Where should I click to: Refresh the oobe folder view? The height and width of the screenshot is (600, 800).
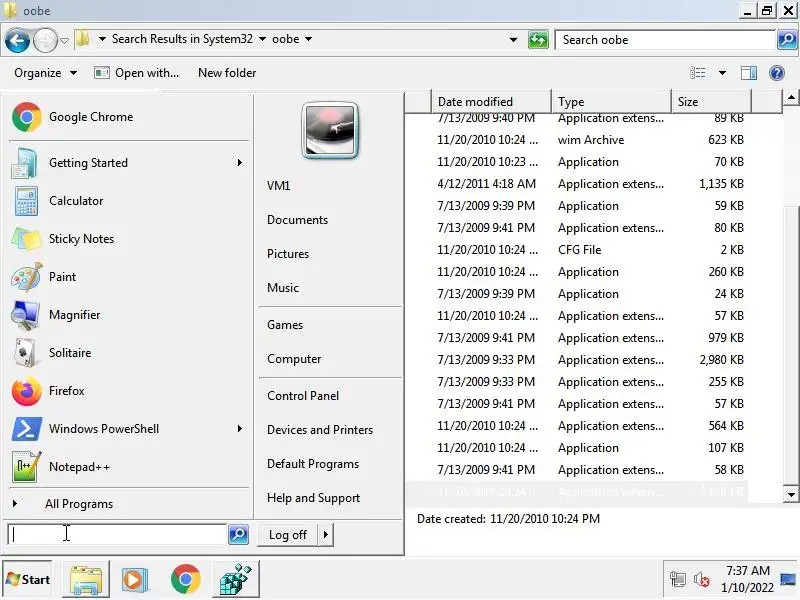[538, 39]
